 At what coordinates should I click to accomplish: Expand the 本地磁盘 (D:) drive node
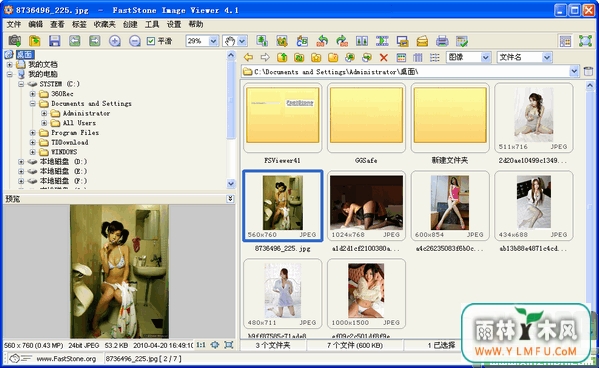(21, 162)
